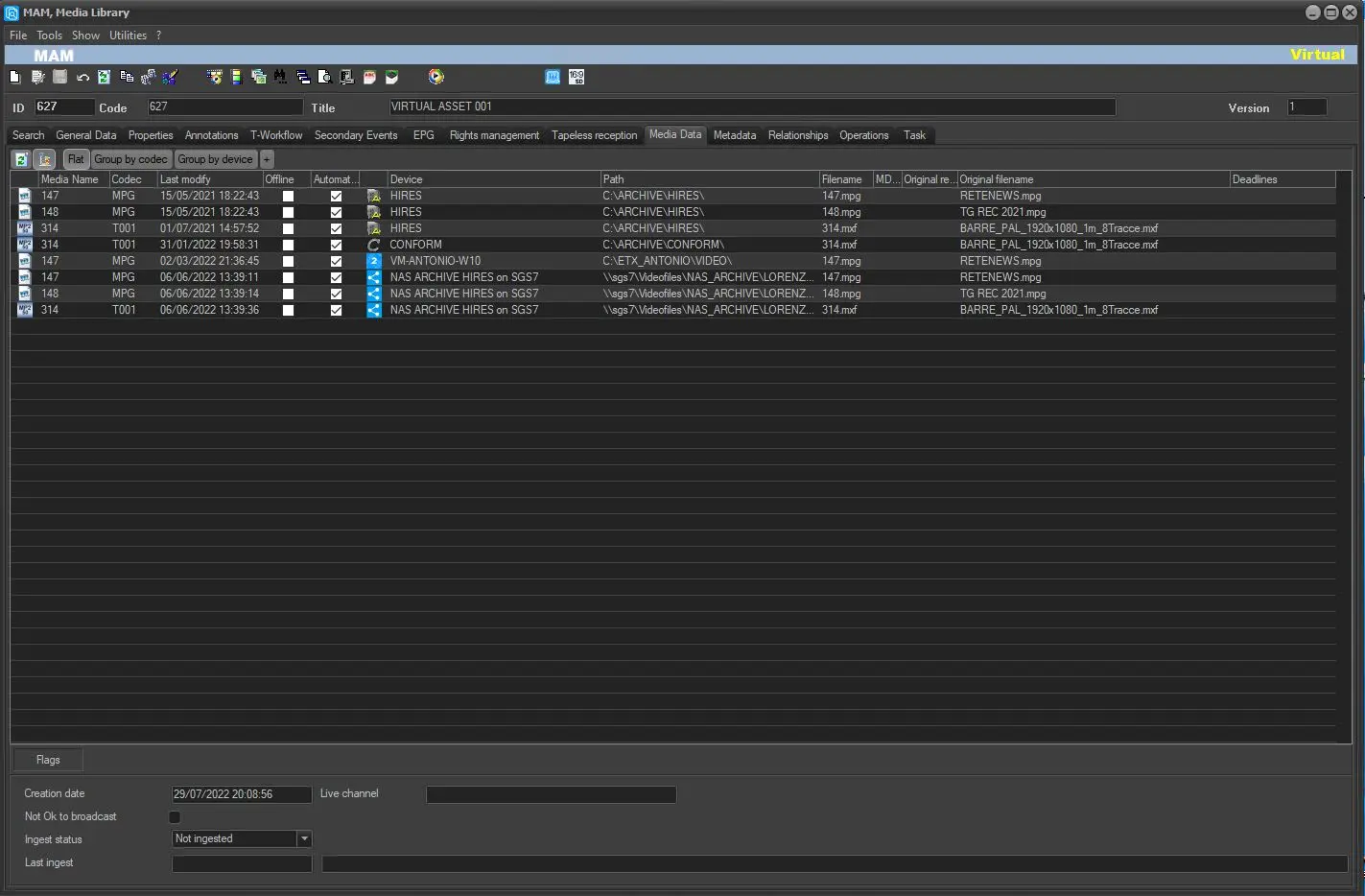Click the media player play icon

point(435,77)
